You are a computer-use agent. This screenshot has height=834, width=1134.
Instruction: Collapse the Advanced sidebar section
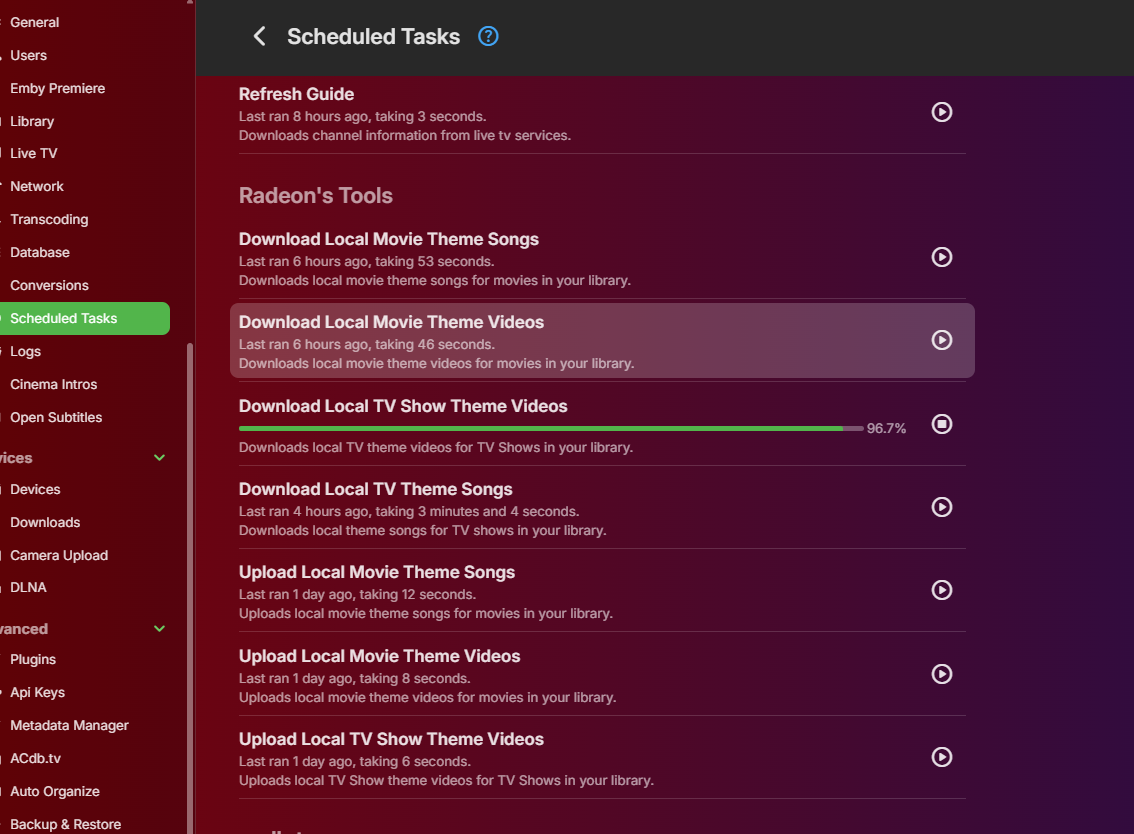[x=159, y=629]
